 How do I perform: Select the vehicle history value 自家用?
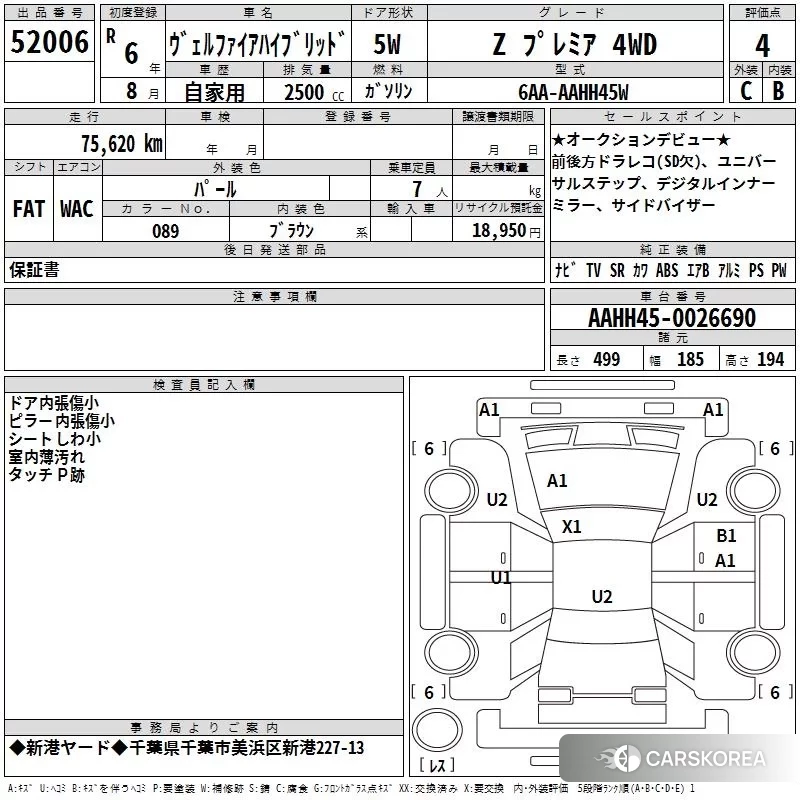coord(214,92)
